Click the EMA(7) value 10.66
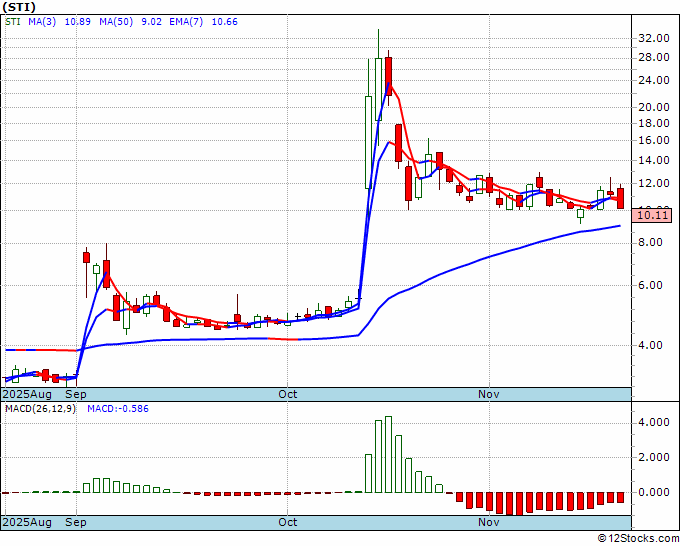 225,22
